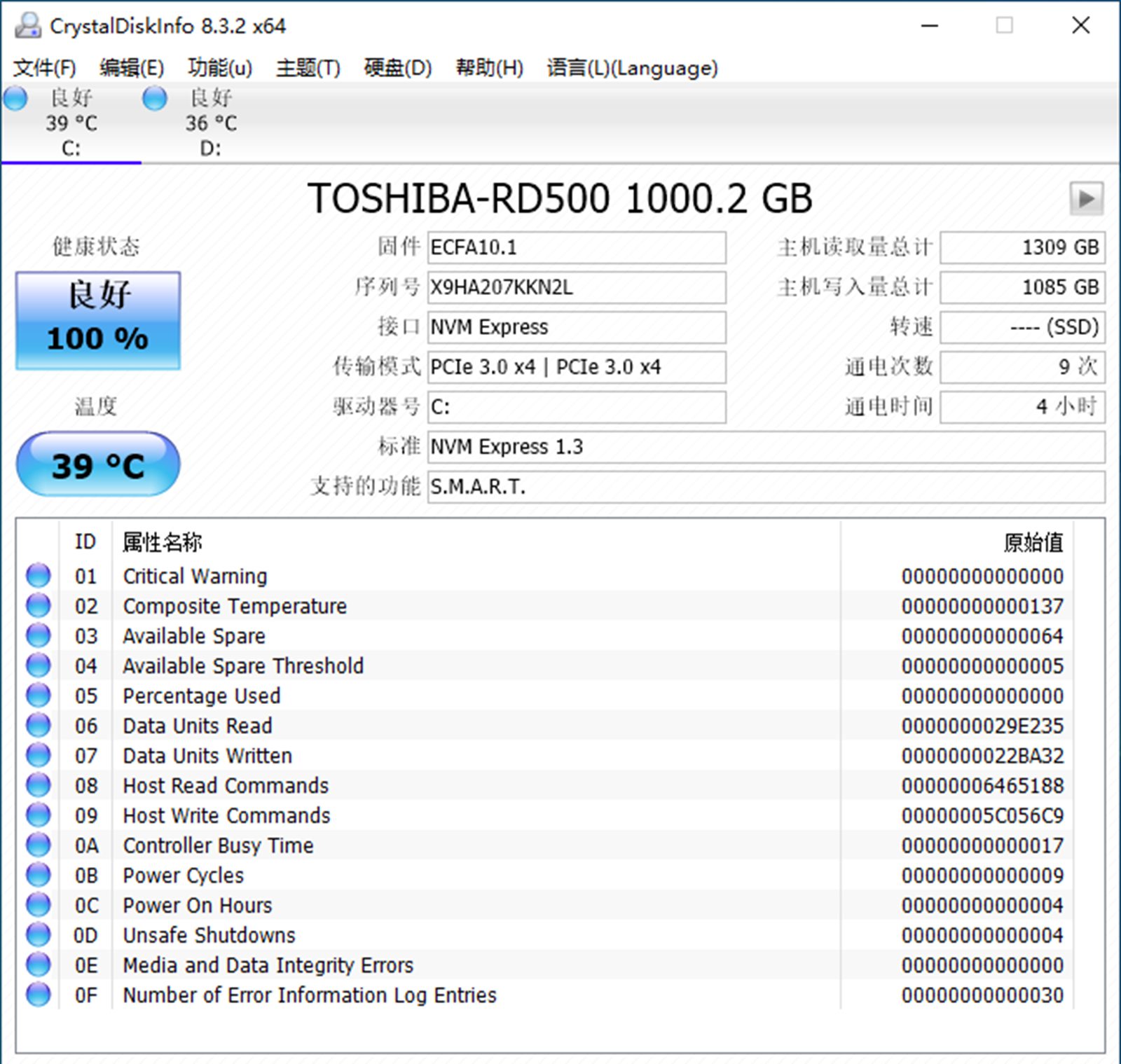This screenshot has width=1121, height=1064.
Task: Click the 39°C temperature indicator
Action: click(x=97, y=463)
